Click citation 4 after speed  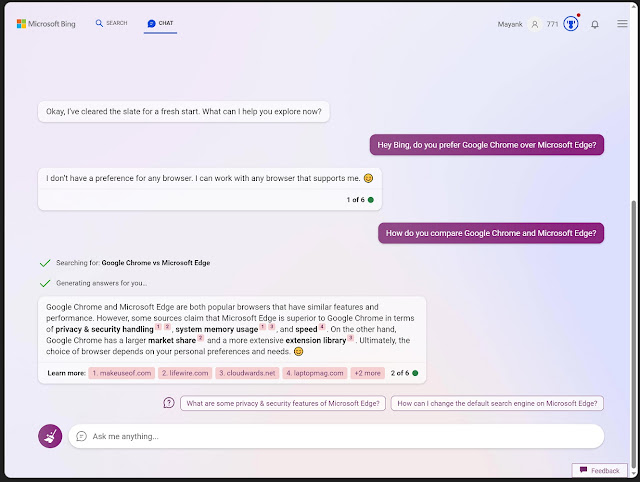pos(322,327)
